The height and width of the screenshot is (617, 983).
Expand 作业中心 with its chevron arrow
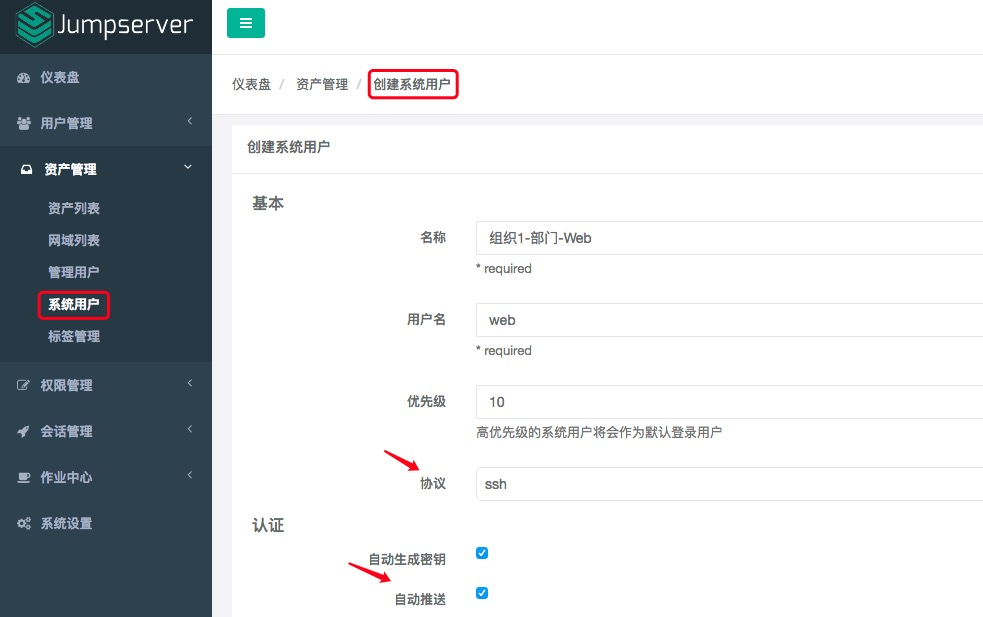[x=189, y=475]
